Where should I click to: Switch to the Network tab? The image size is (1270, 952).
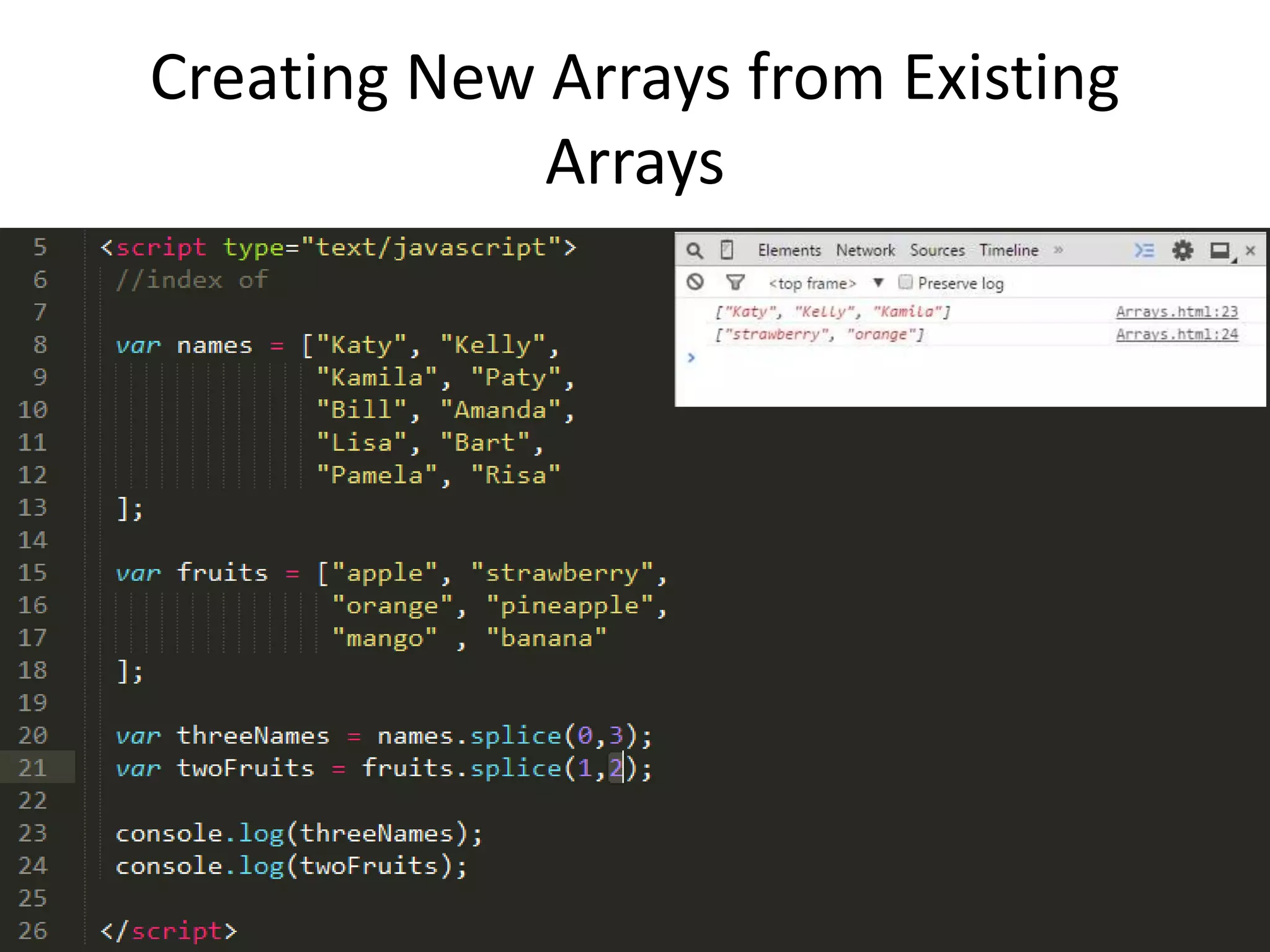[x=865, y=250]
